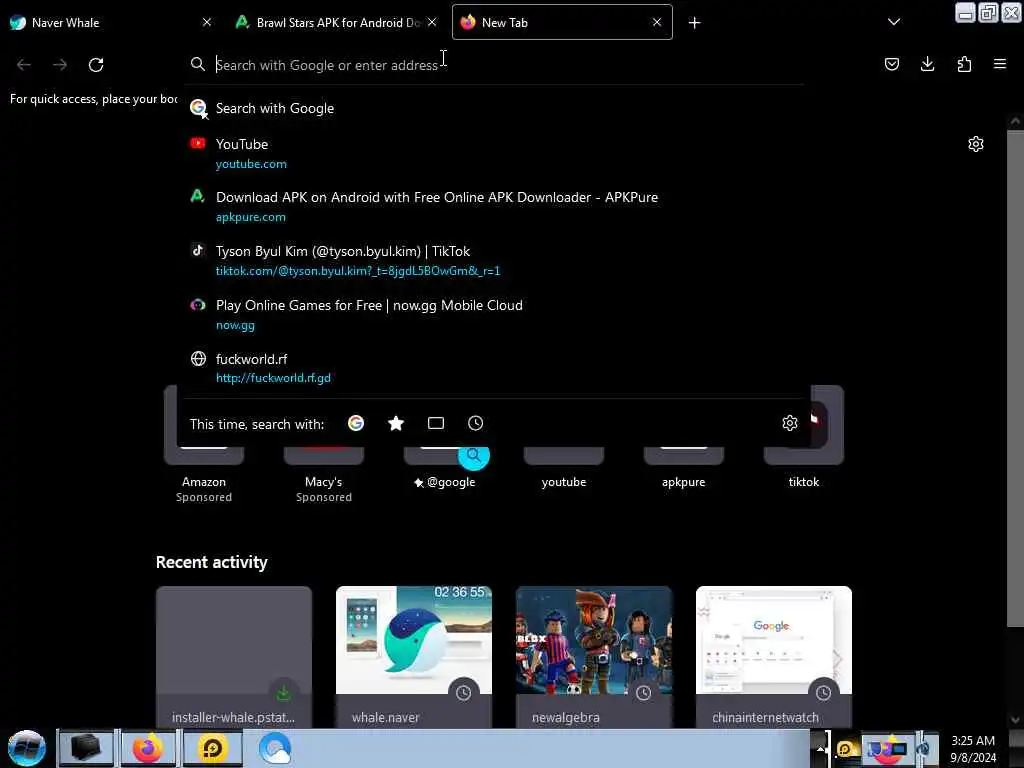This screenshot has width=1024, height=768.
Task: Switch to the Naver Whale tab
Action: coord(112,22)
